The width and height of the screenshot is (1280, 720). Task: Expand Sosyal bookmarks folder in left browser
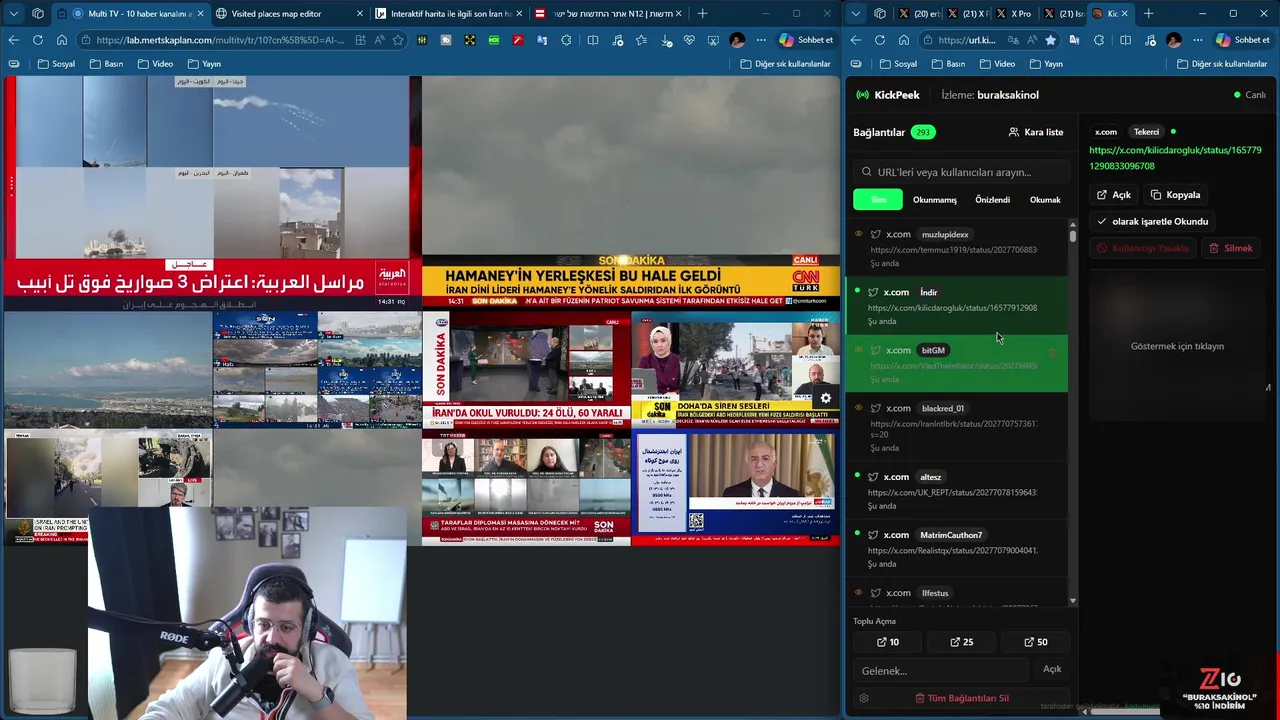point(56,64)
